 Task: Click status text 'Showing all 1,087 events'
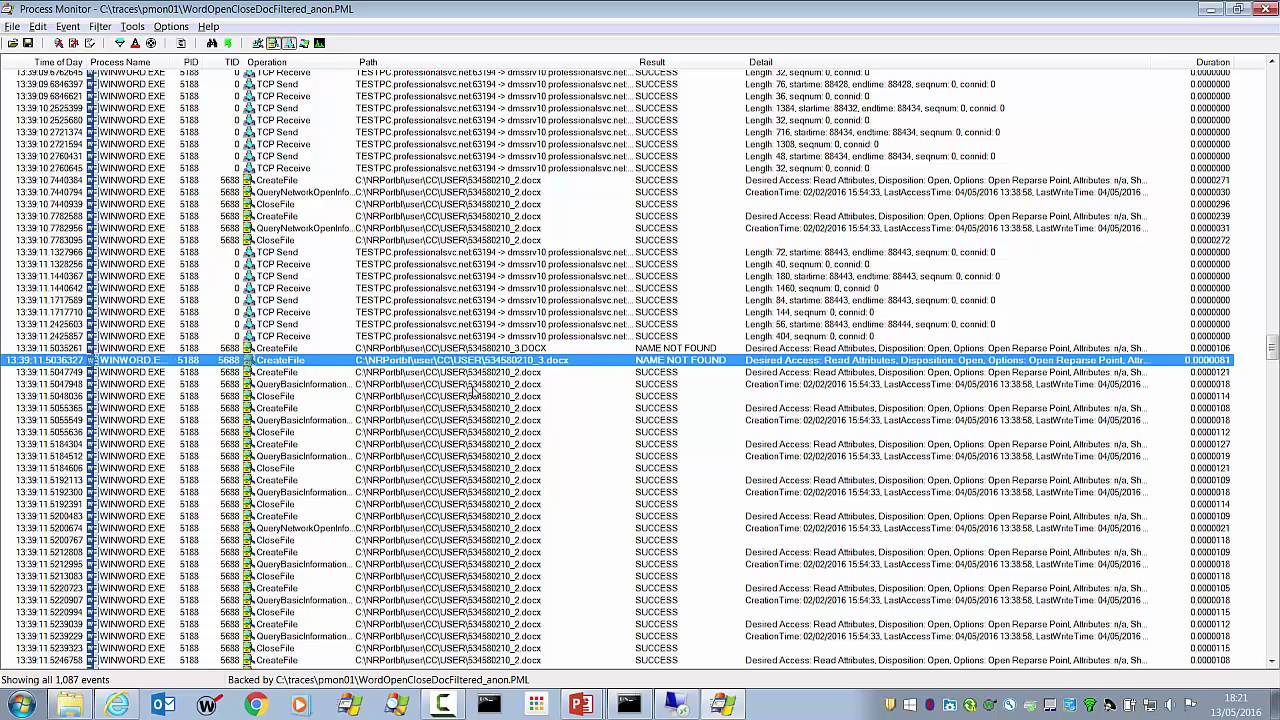[x=55, y=680]
